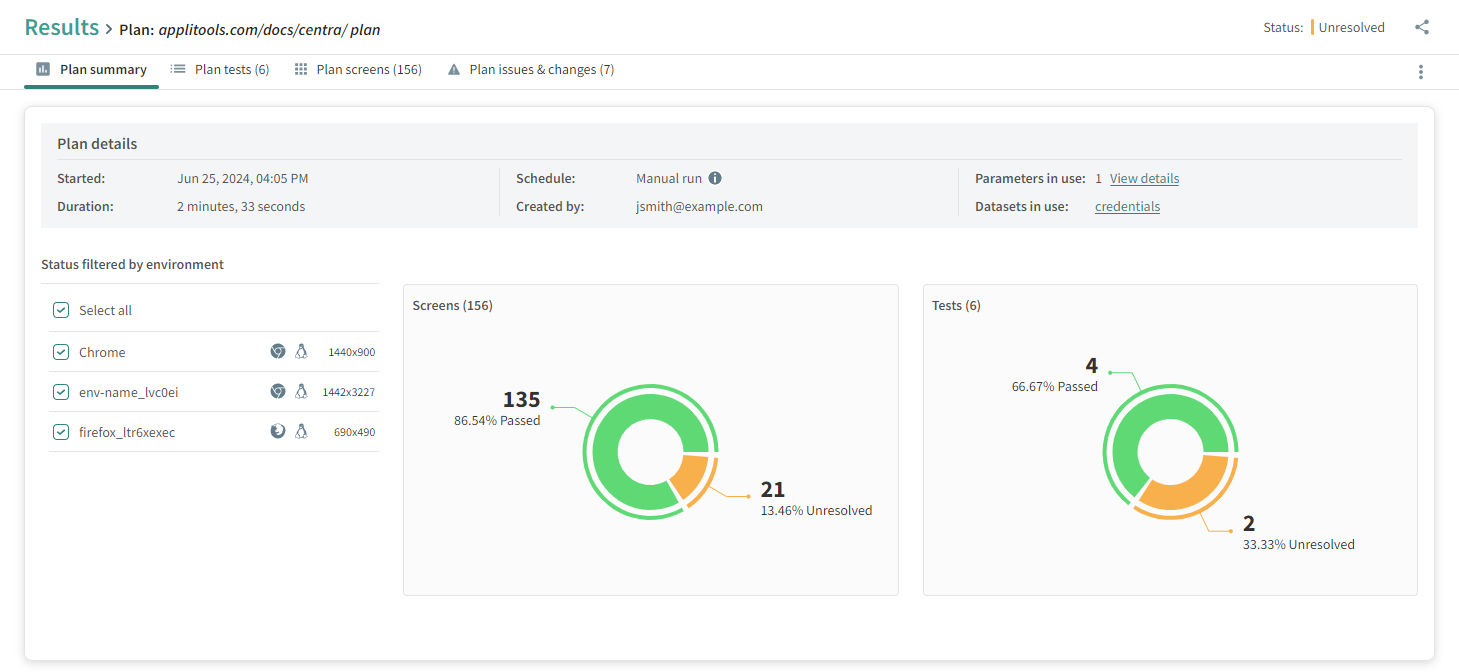1459x672 pixels.
Task: Click the share icon near Status
Action: 1421,28
